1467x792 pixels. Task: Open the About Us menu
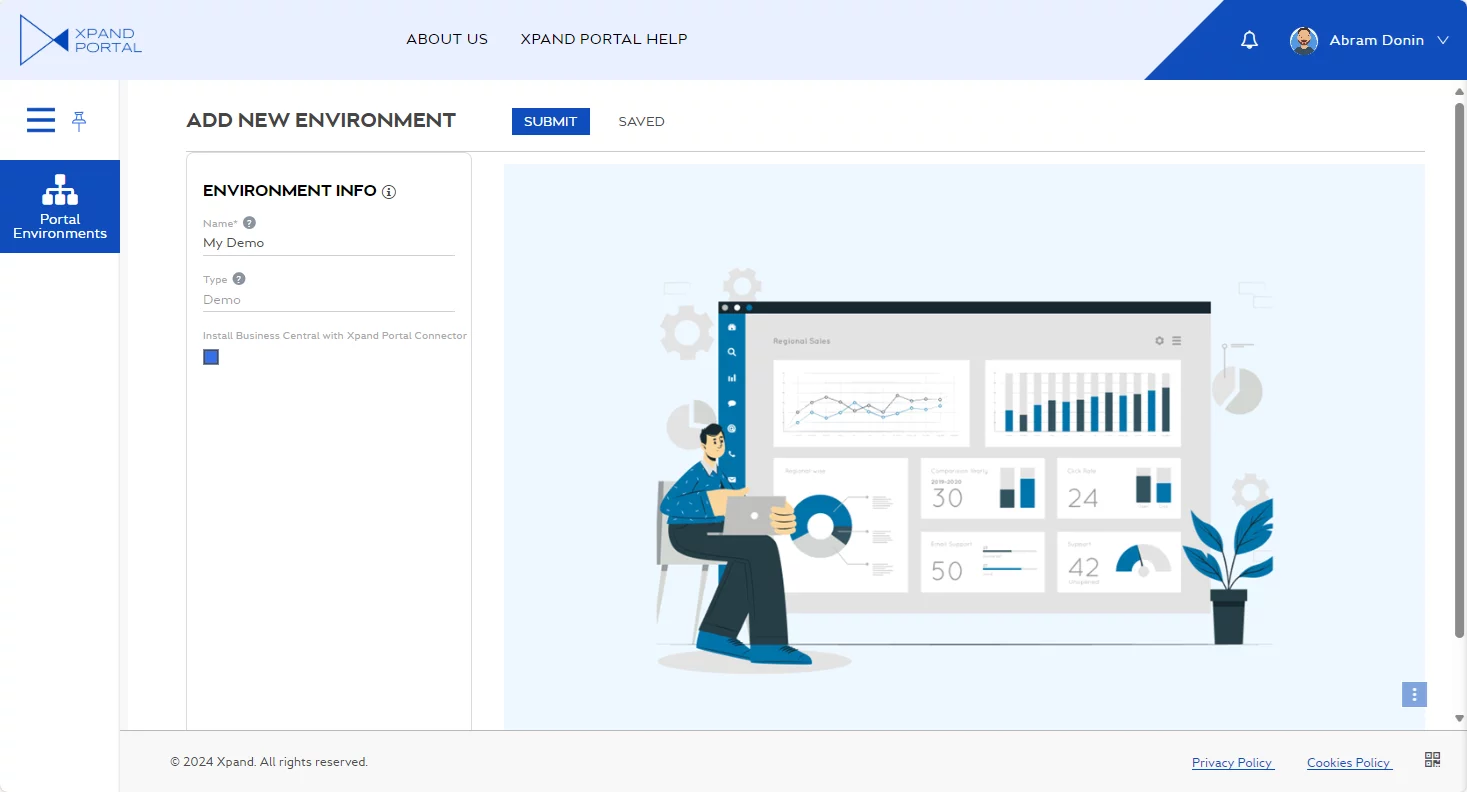tap(447, 39)
